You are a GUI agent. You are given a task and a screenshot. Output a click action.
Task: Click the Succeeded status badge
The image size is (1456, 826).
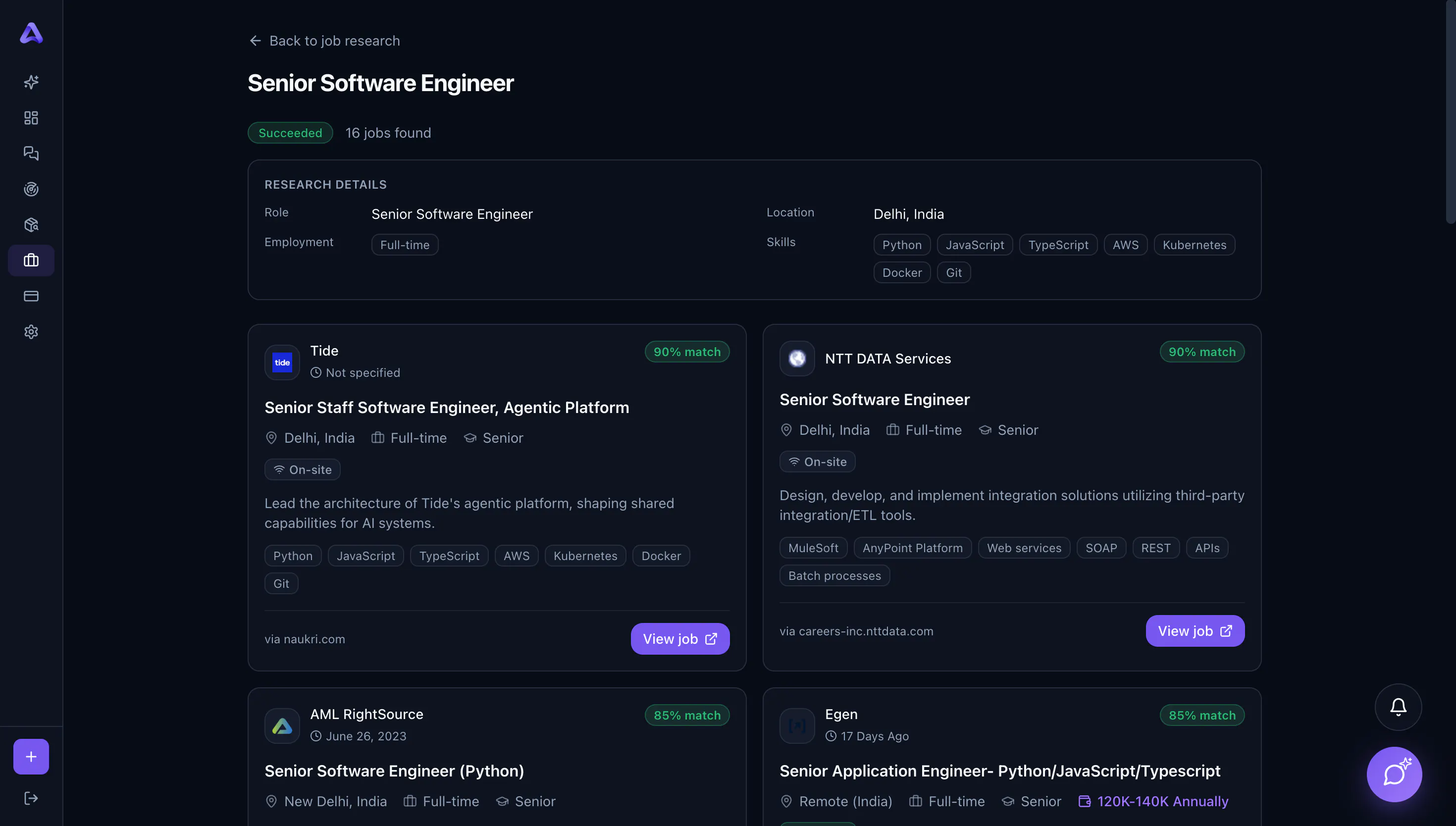click(x=290, y=133)
